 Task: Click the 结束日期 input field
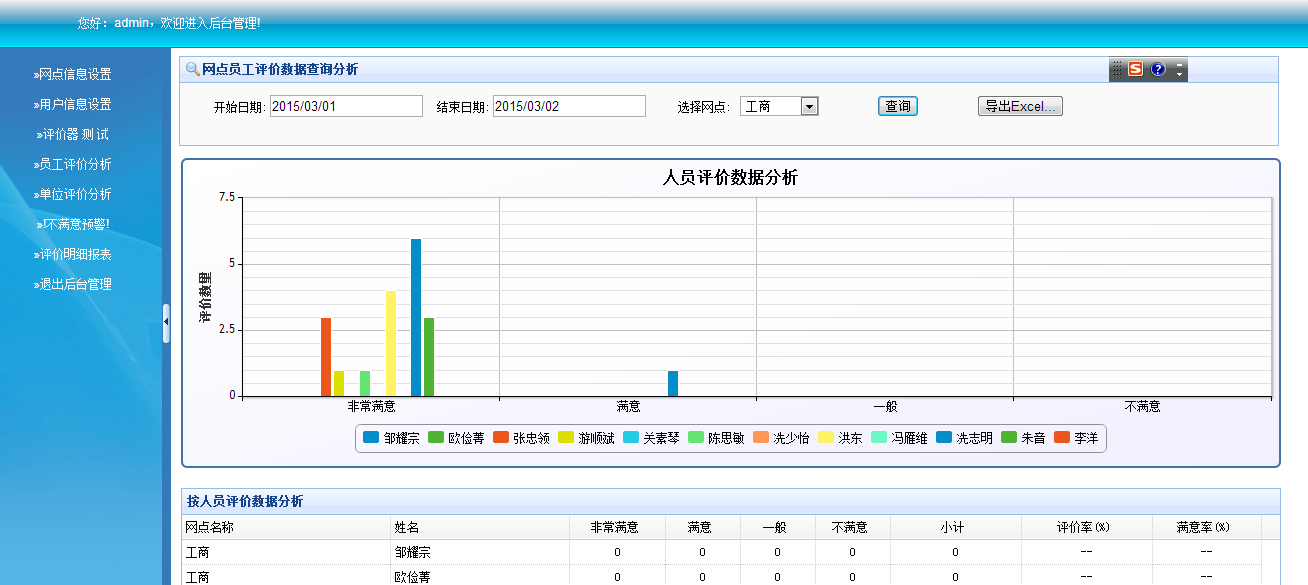pyautogui.click(x=569, y=106)
